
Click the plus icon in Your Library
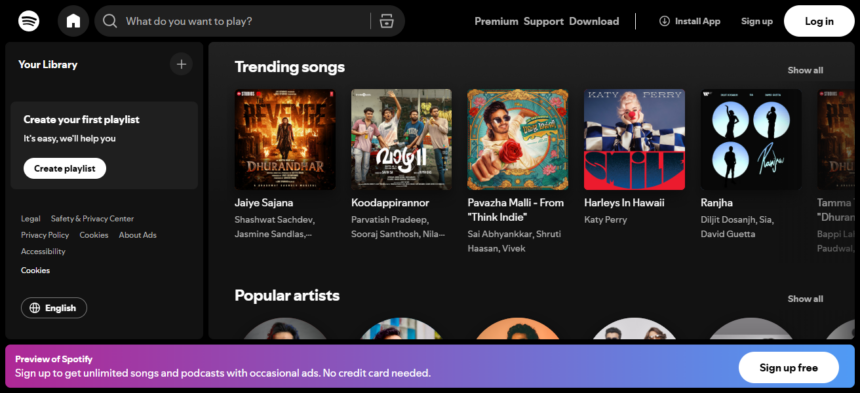181,64
